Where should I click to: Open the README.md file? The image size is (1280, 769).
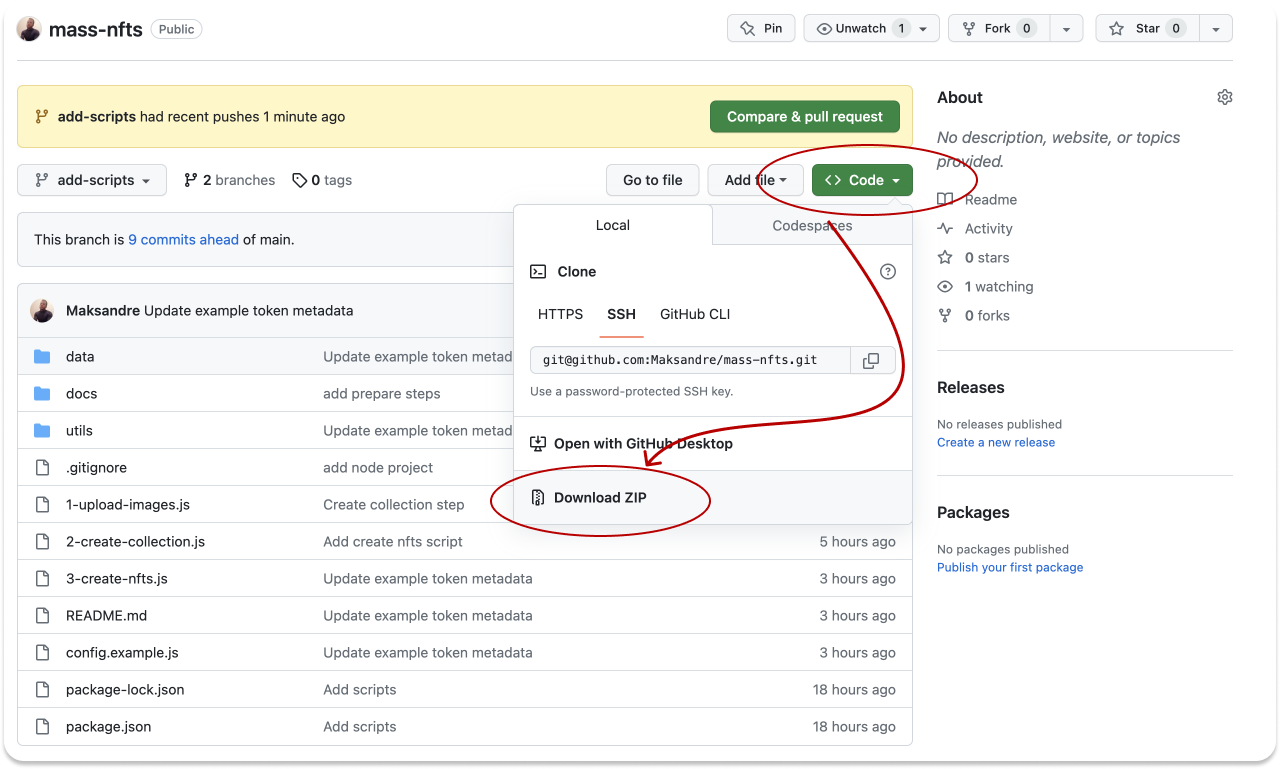point(106,616)
